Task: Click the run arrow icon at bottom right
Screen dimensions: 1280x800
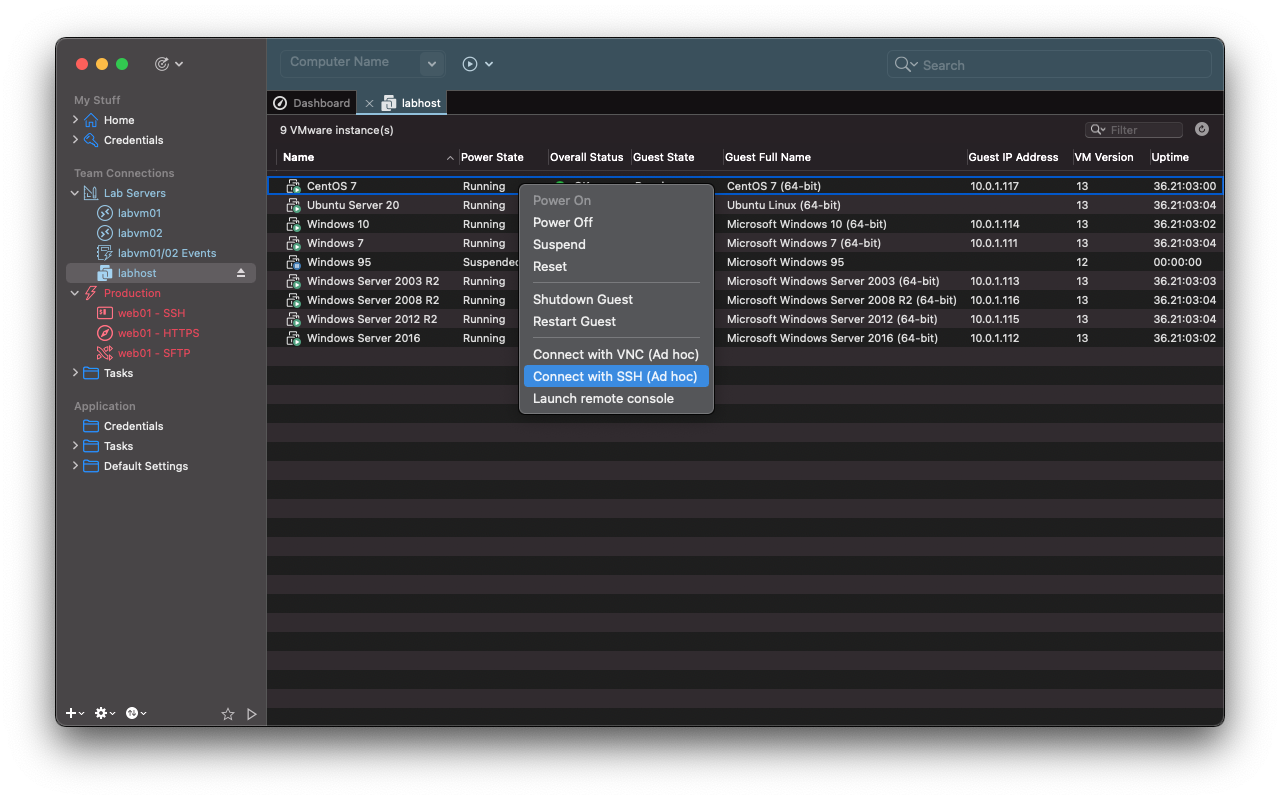Action: click(251, 713)
